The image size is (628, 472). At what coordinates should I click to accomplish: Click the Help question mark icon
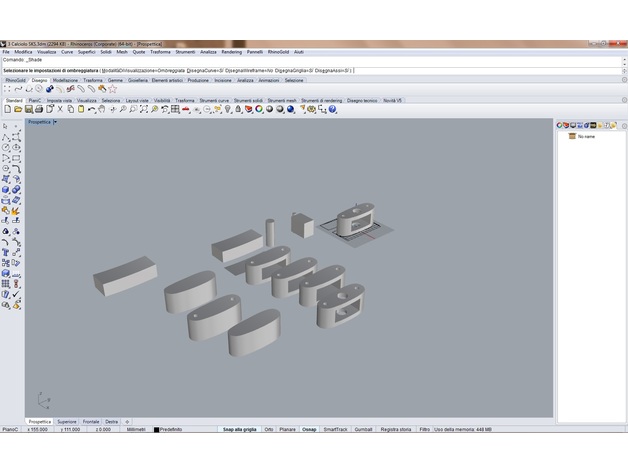point(333,110)
